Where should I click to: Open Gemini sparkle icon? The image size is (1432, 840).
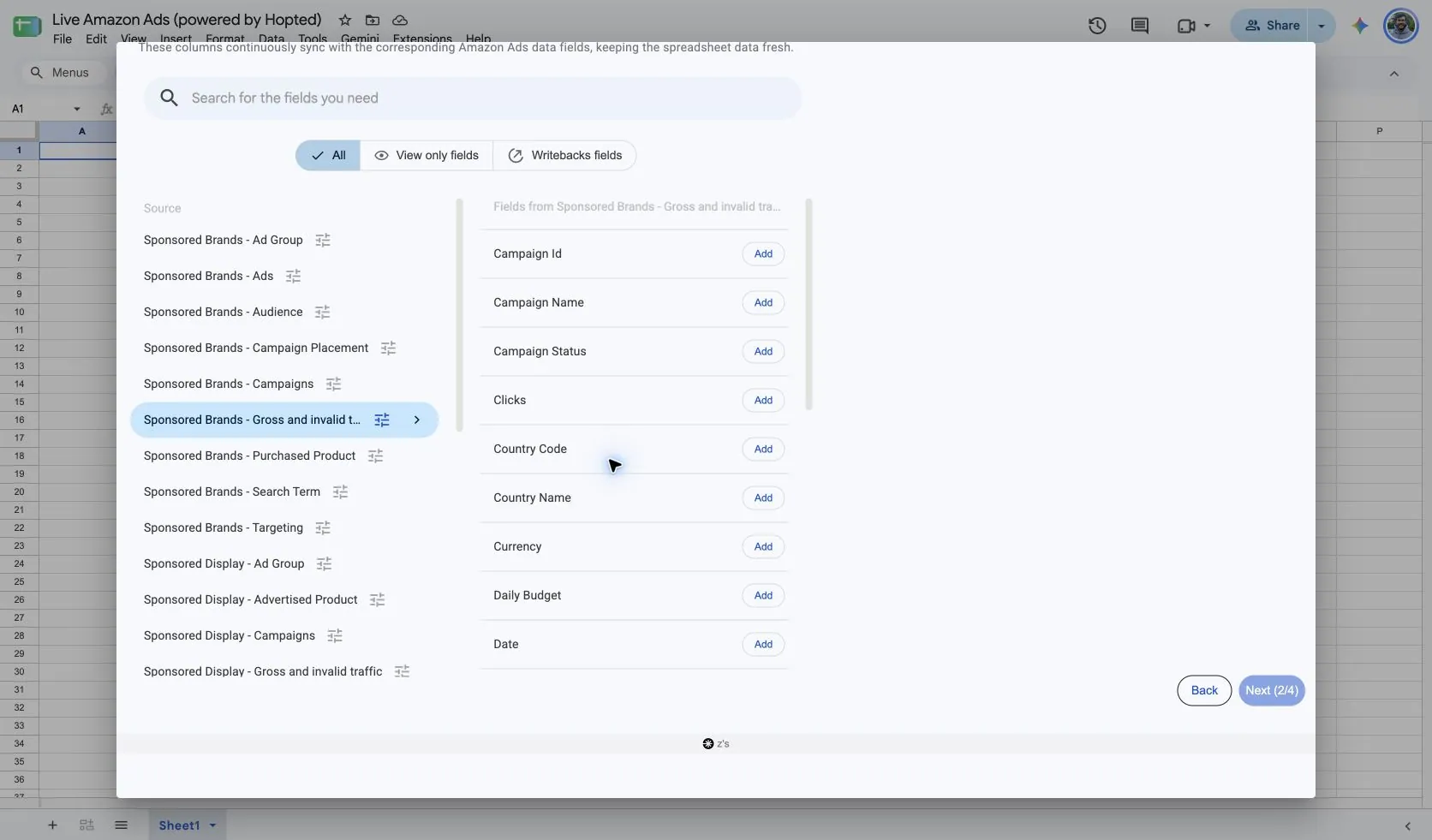pyautogui.click(x=1360, y=26)
